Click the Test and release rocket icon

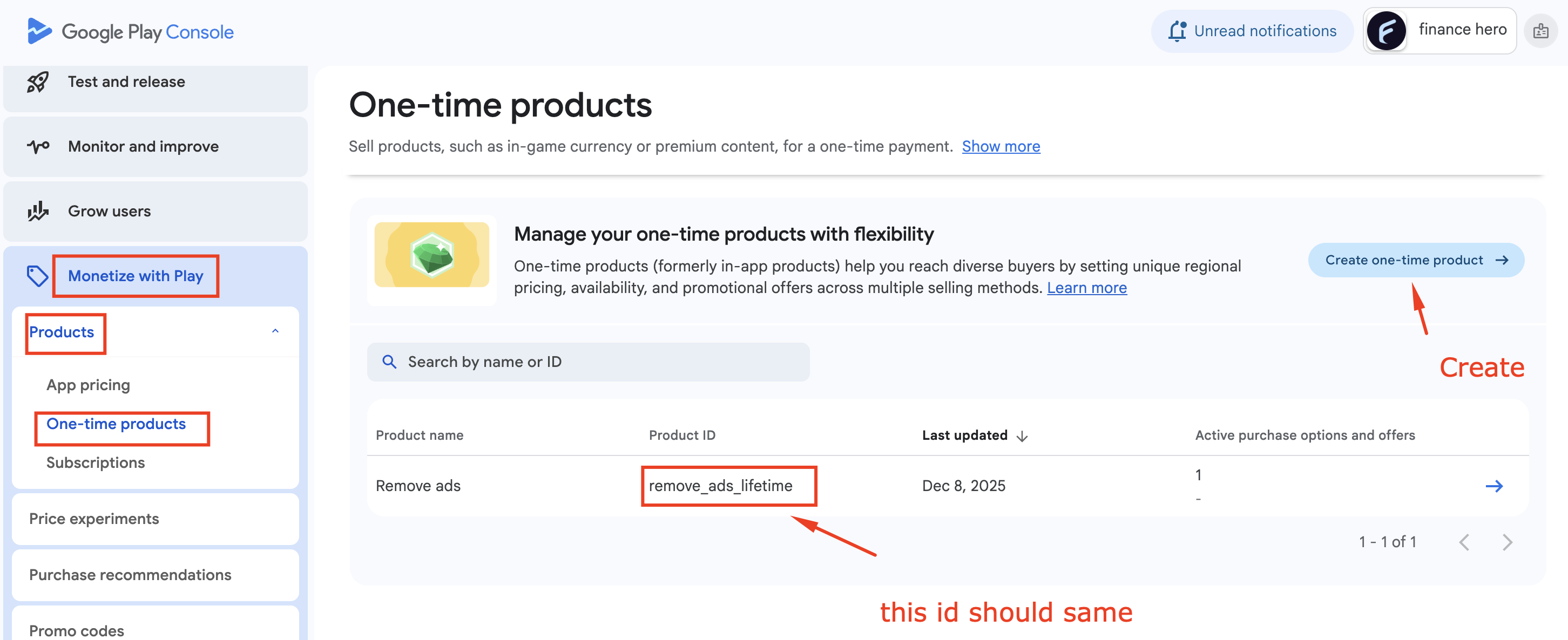click(38, 81)
